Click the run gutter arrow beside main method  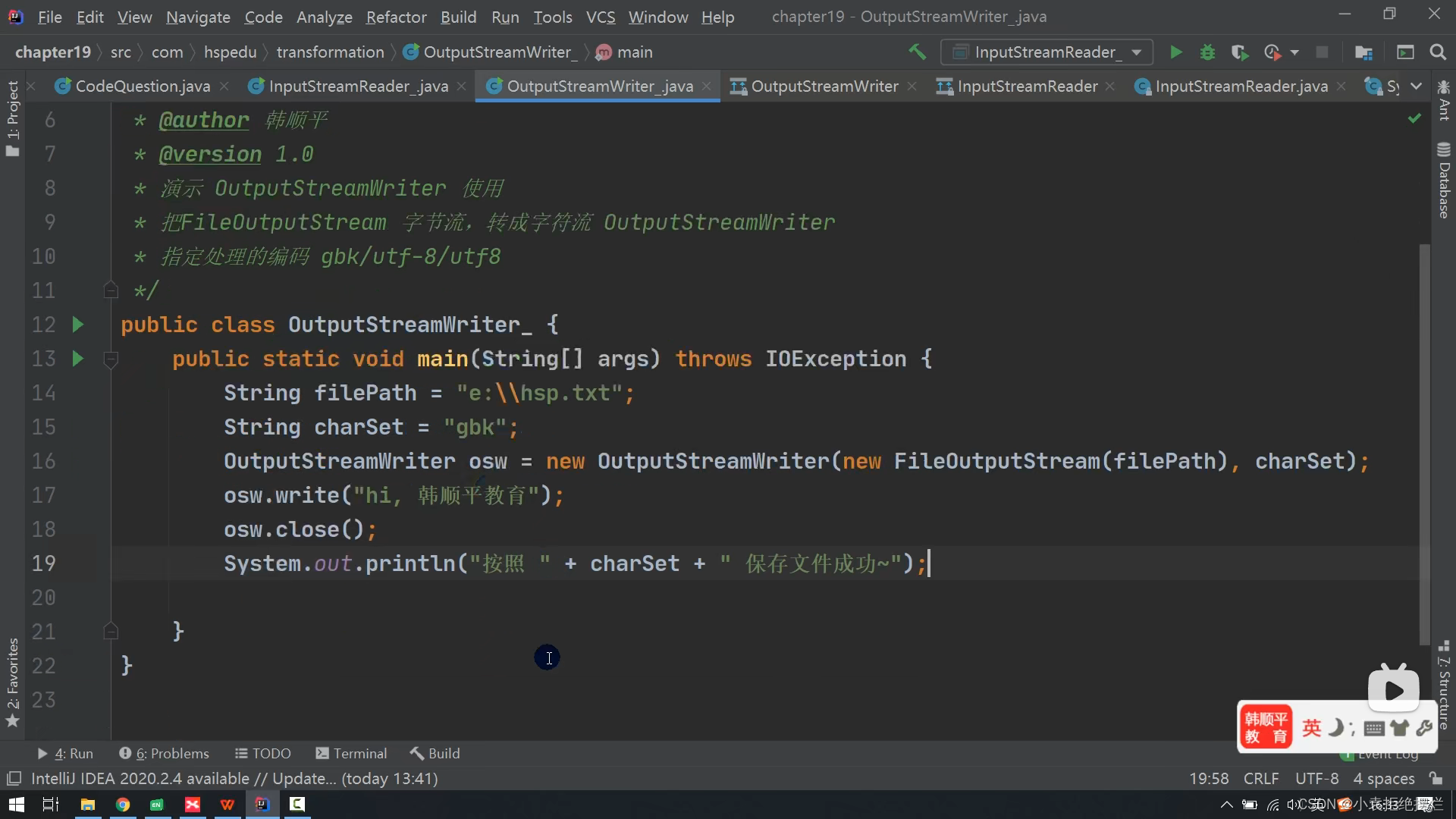coord(77,359)
